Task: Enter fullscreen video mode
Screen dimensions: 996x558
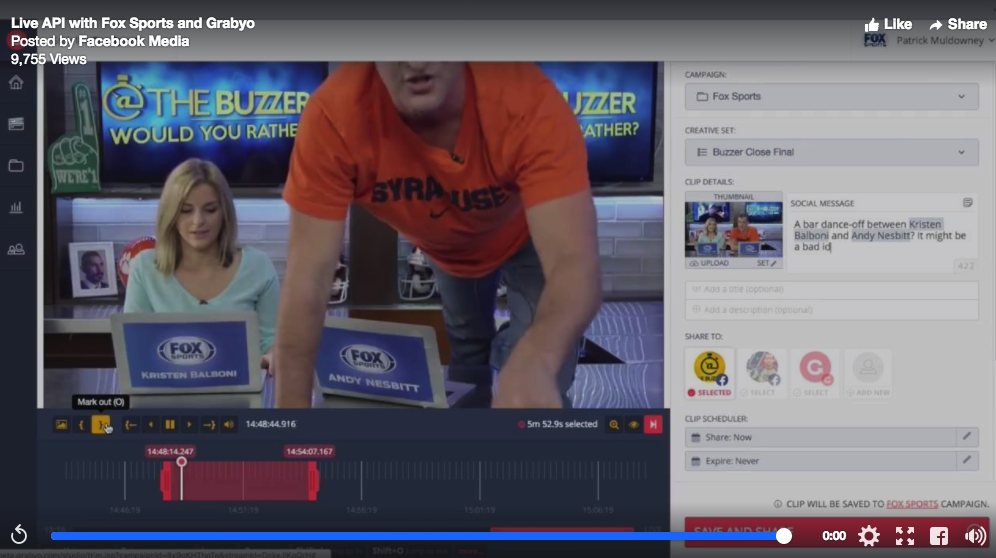Action: (x=905, y=536)
